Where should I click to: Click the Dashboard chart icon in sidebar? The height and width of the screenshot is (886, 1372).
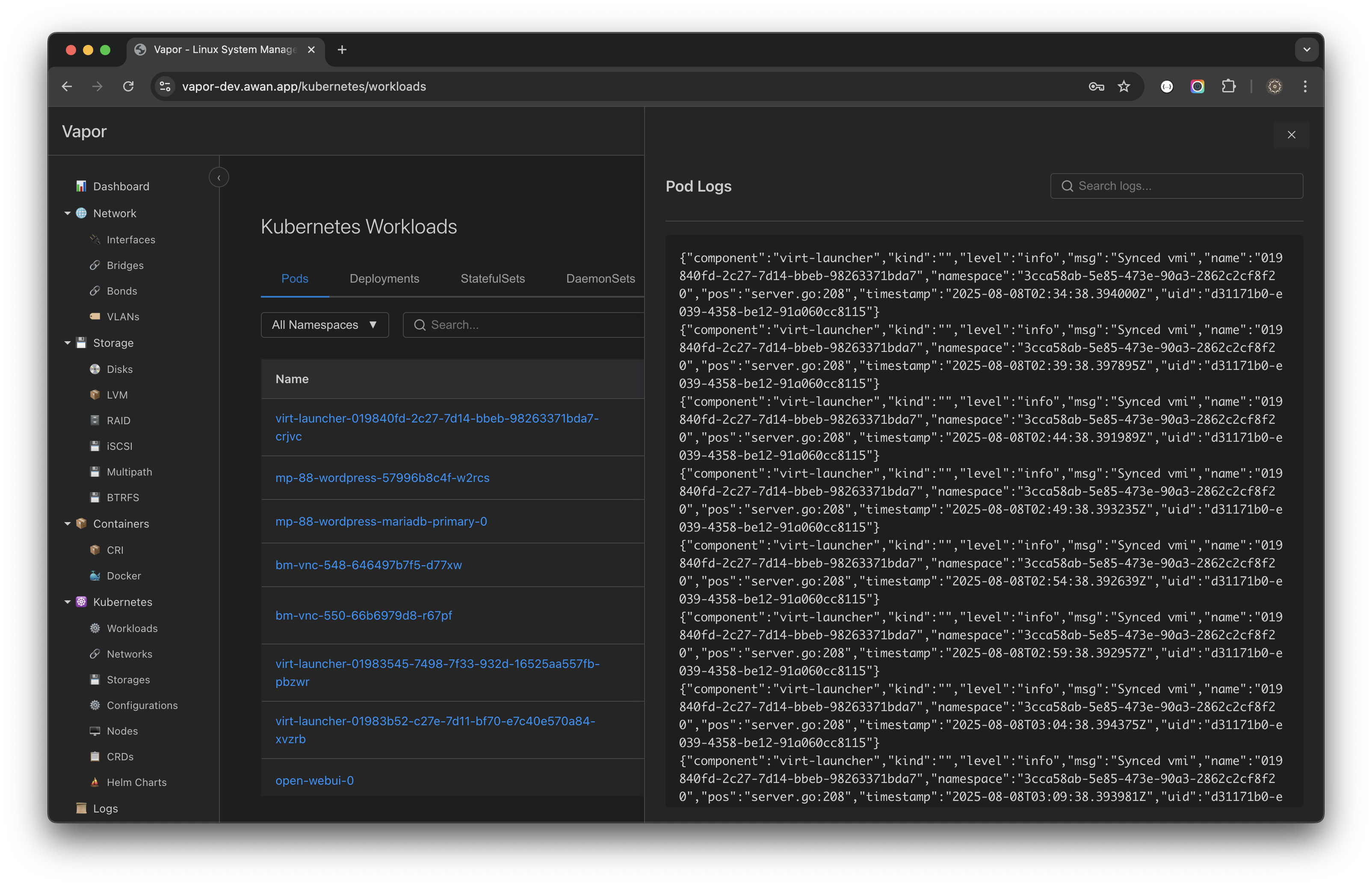[81, 186]
